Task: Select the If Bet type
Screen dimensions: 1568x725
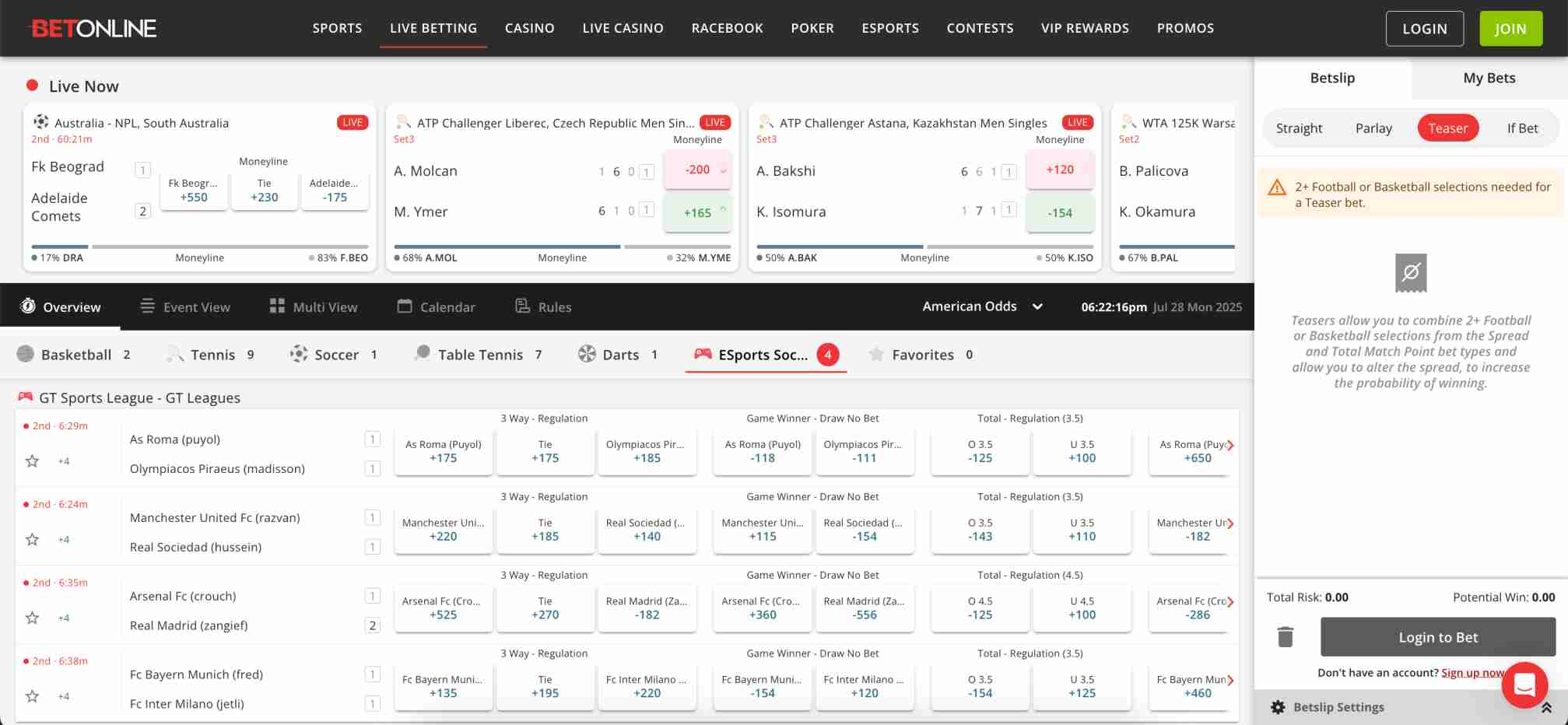Action: 1522,128
